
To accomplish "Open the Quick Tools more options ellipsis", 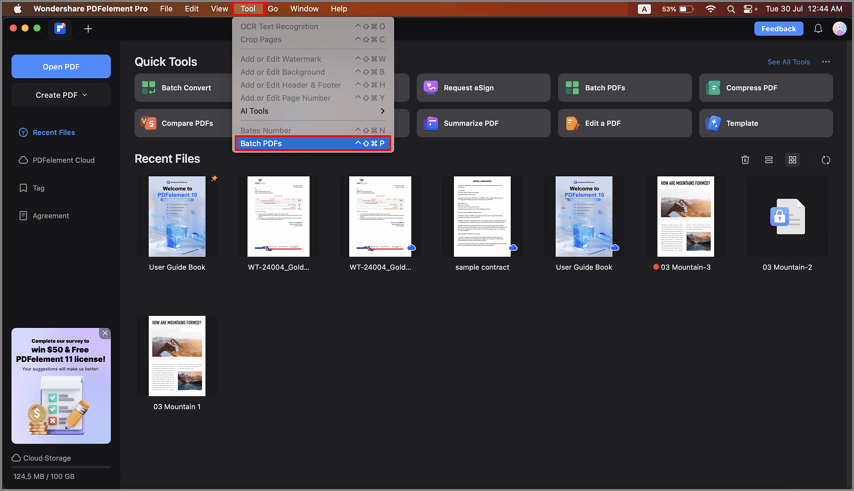I will [x=826, y=62].
